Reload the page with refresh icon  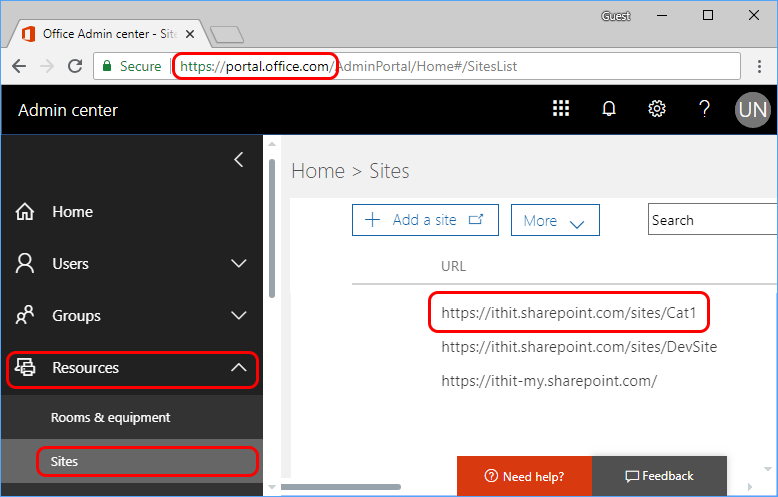pyautogui.click(x=75, y=66)
